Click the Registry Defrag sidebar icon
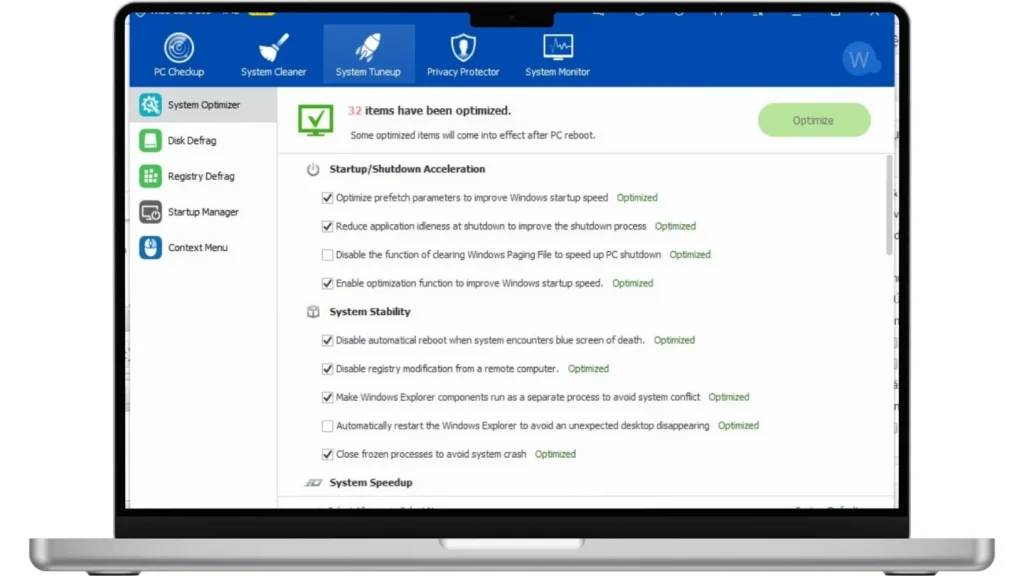This screenshot has width=1024, height=576. click(150, 176)
